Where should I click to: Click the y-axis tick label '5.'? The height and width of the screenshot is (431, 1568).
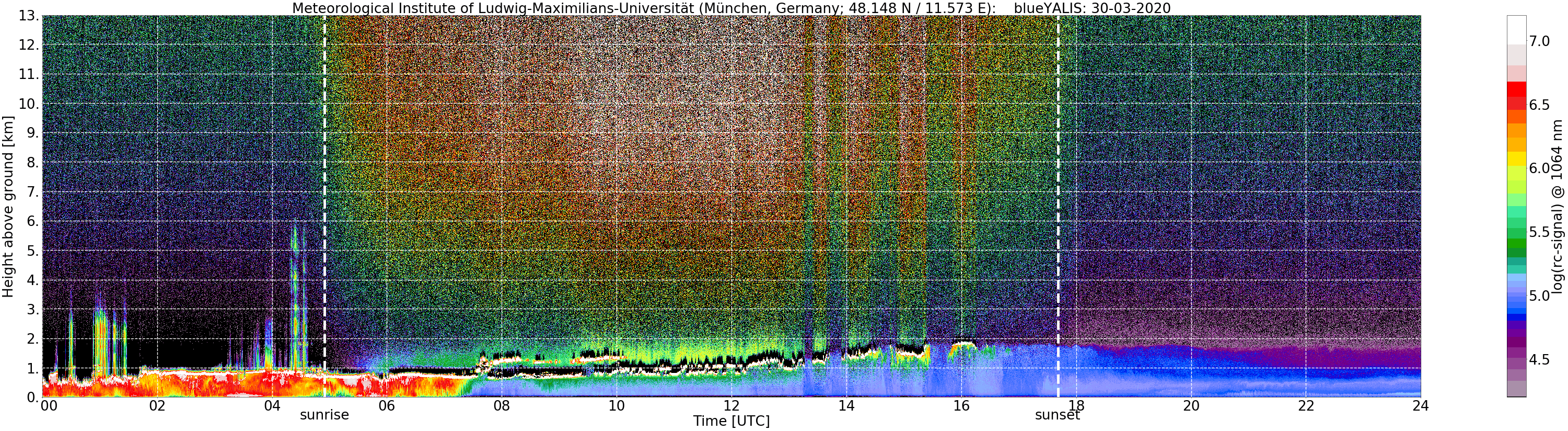[x=33, y=251]
